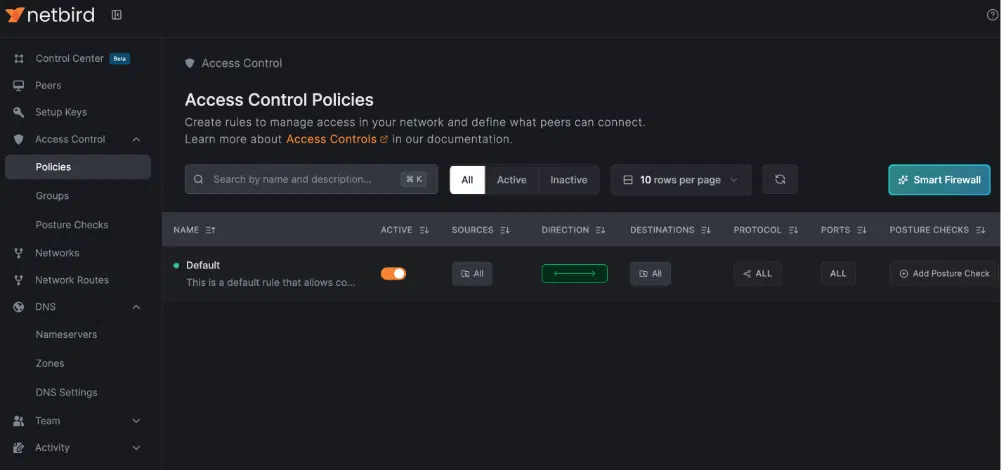The height and width of the screenshot is (470, 1001).
Task: Click the direction arrow of Default policy
Action: coord(574,273)
